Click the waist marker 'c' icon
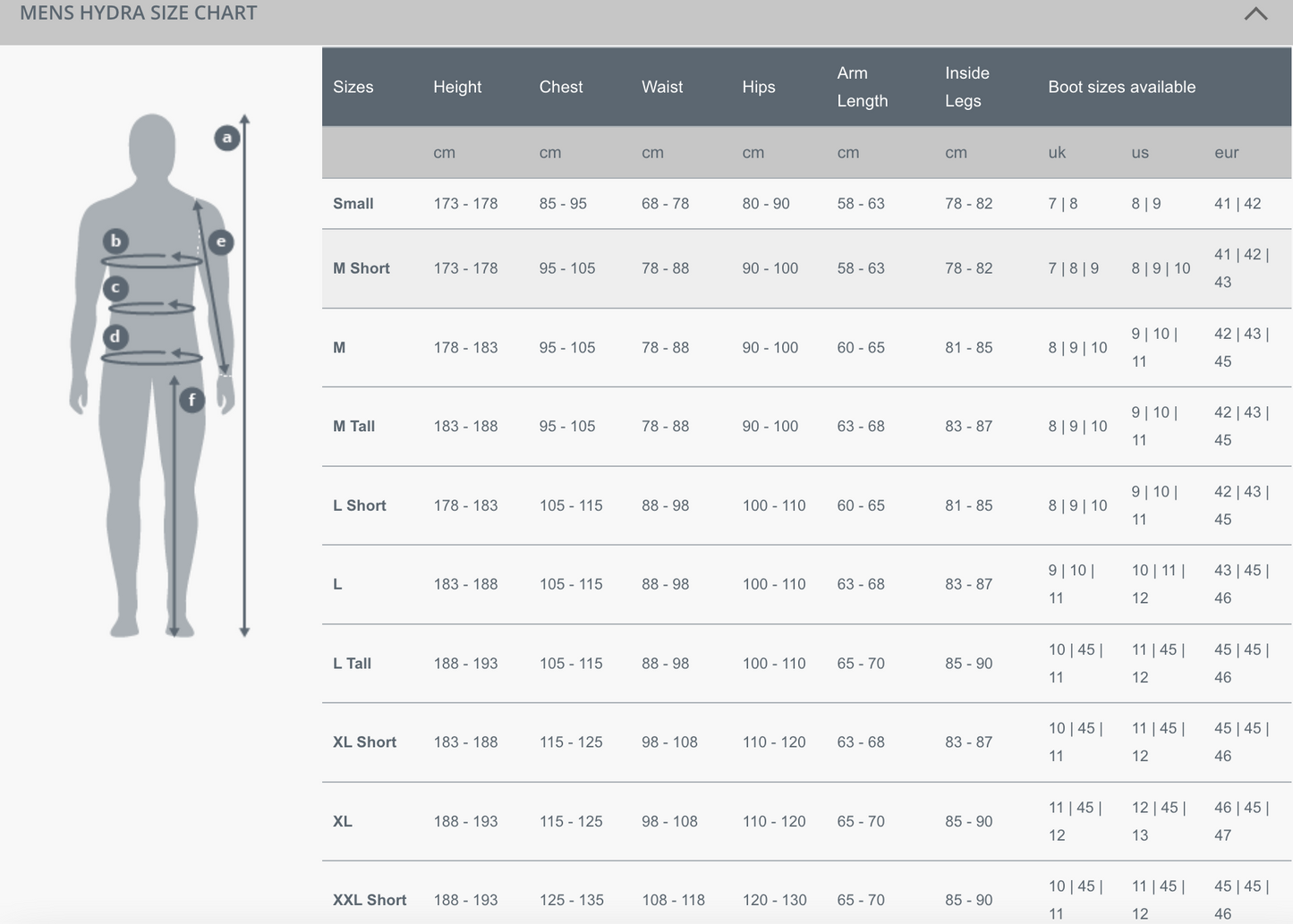Viewport: 1293px width, 924px height. 115,288
